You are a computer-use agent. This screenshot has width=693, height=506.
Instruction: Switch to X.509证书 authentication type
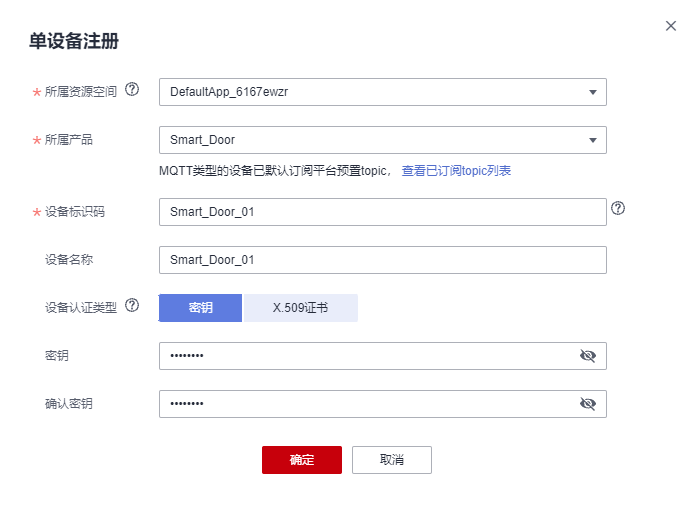point(300,308)
